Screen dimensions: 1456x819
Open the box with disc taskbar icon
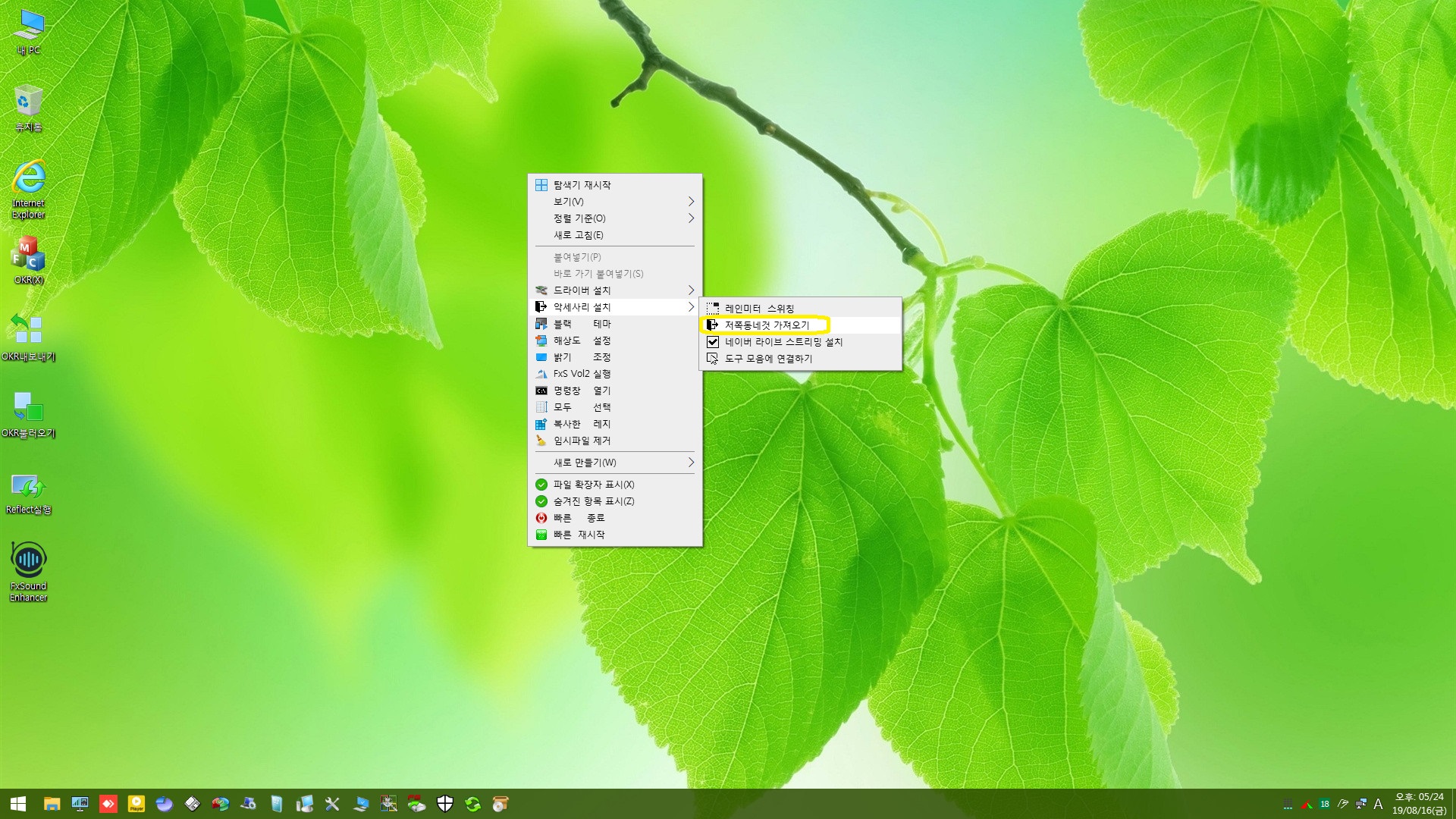click(x=500, y=804)
